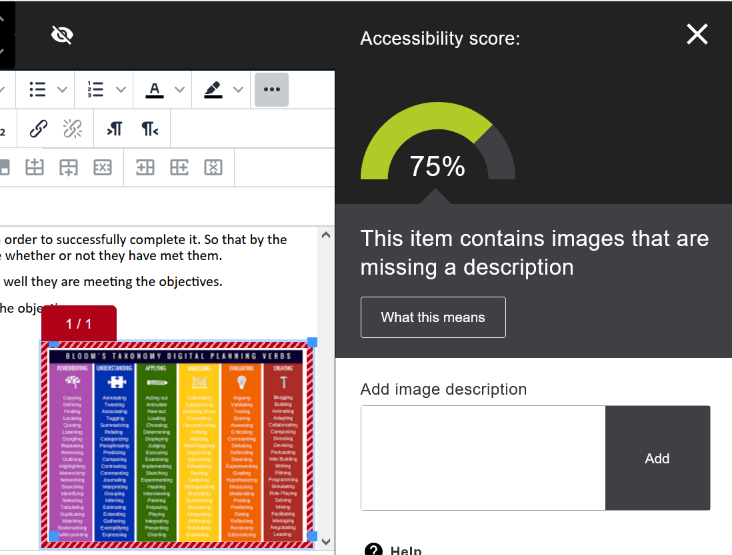Open the bullet list style dropdown
This screenshot has height=555, width=732.
(62, 89)
